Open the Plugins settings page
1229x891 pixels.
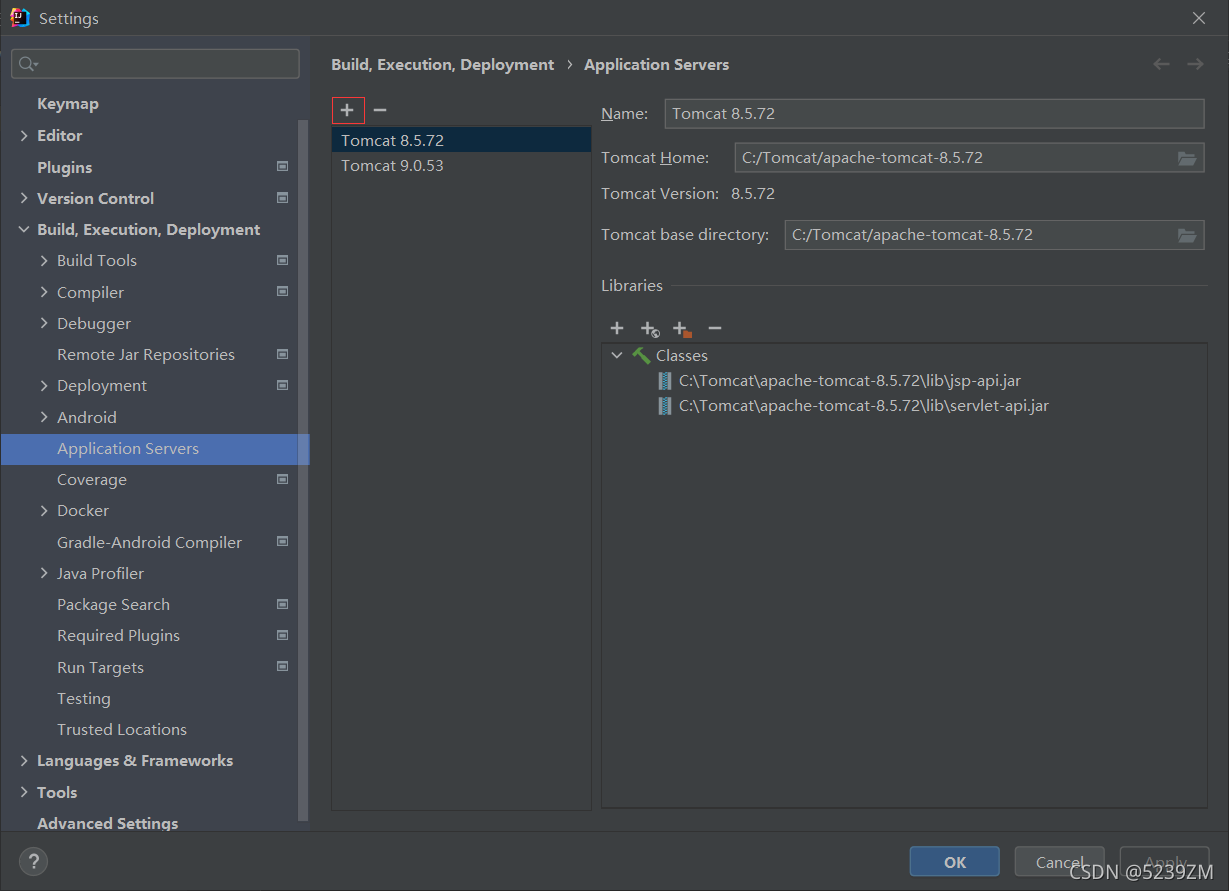pyautogui.click(x=64, y=167)
